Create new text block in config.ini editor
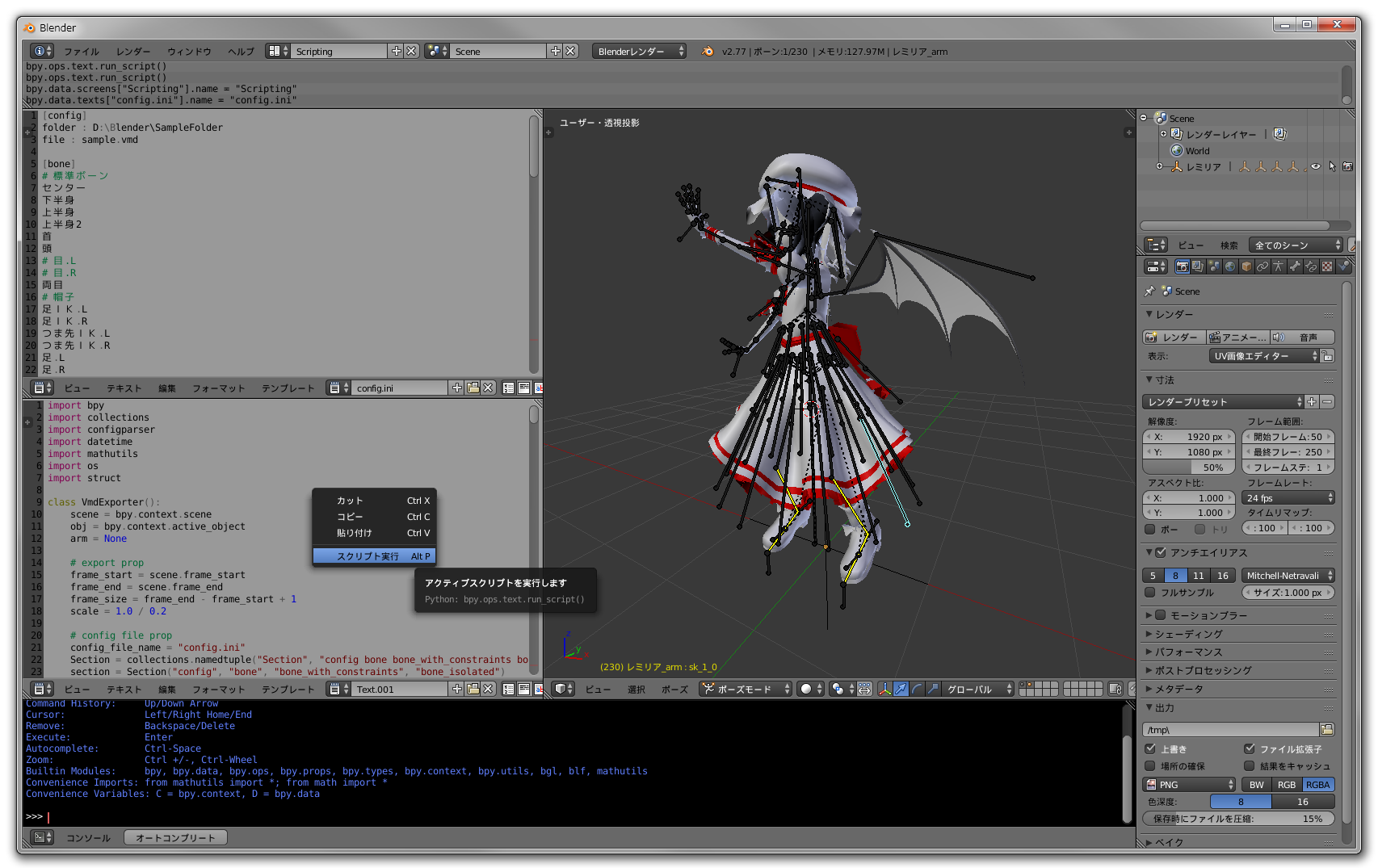The image size is (1378, 868). [x=457, y=388]
